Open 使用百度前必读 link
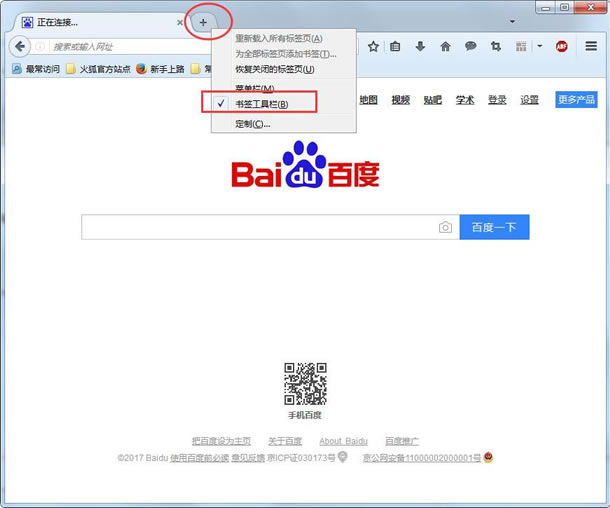Image resolution: width=610 pixels, height=508 pixels. tap(199, 458)
